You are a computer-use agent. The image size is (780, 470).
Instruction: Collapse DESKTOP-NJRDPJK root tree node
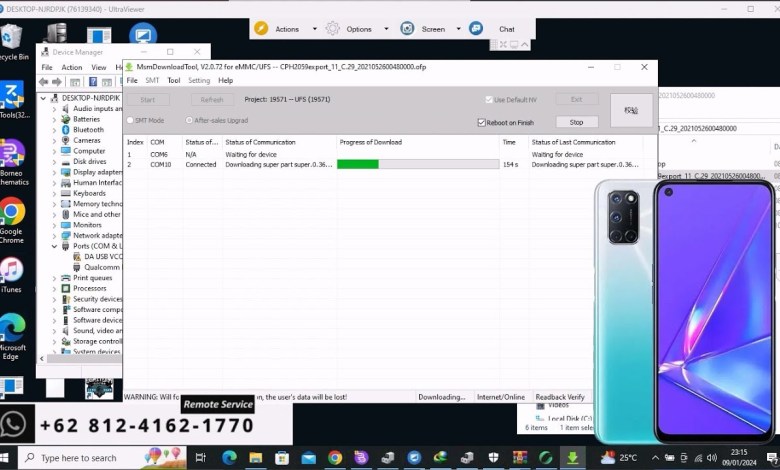pyautogui.click(x=43, y=98)
